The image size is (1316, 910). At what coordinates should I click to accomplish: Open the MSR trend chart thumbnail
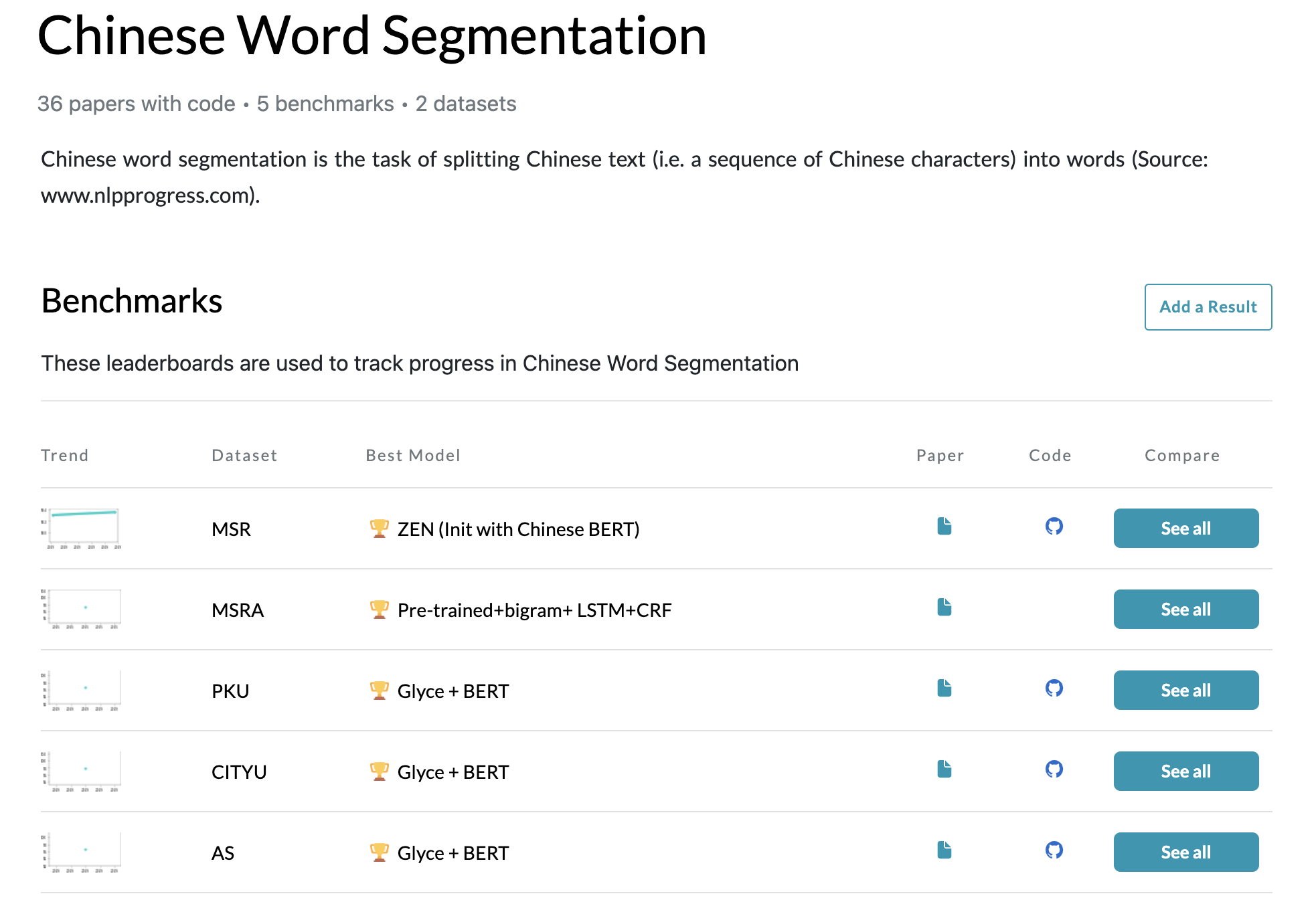click(81, 528)
